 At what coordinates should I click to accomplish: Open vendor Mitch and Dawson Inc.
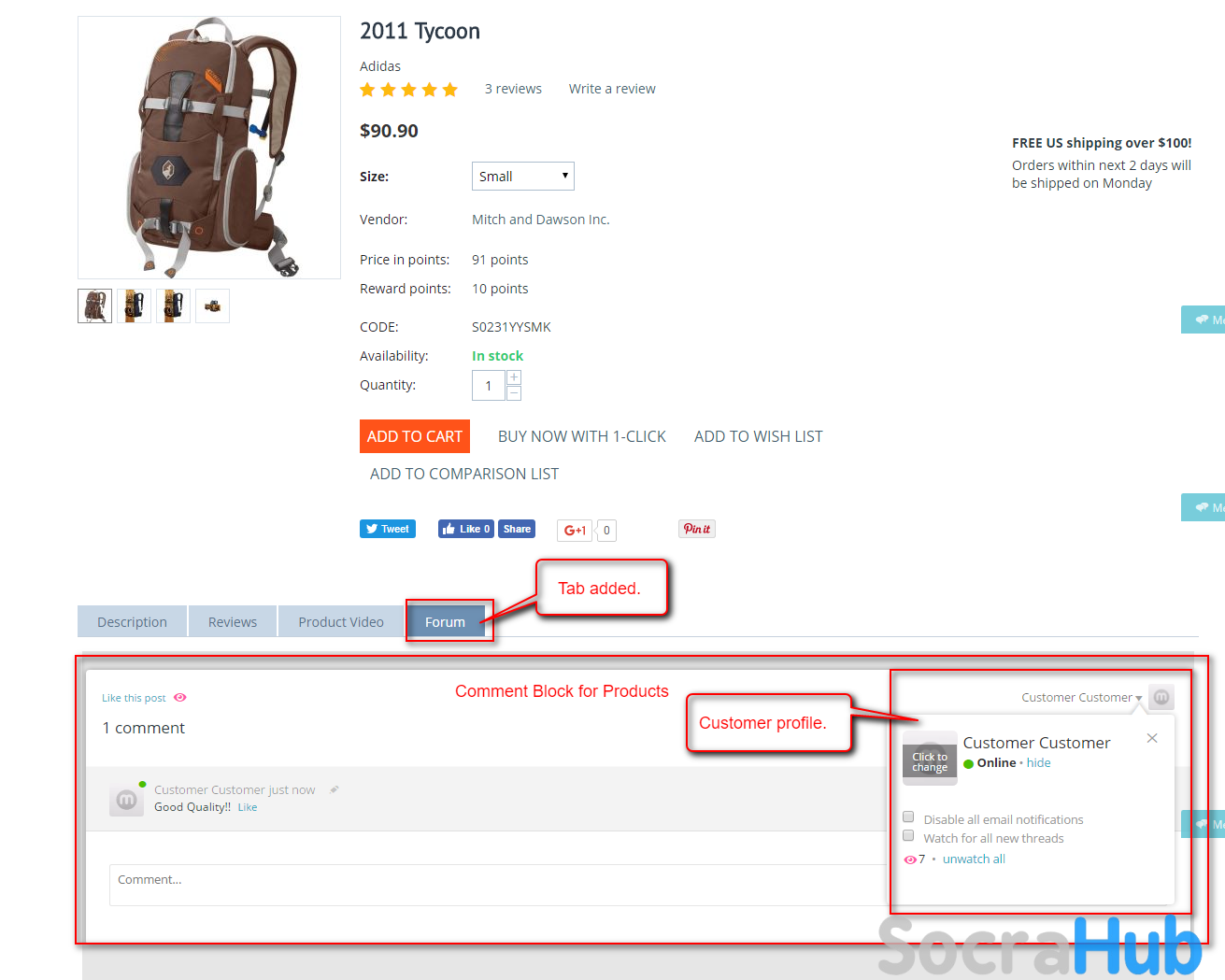[541, 220]
